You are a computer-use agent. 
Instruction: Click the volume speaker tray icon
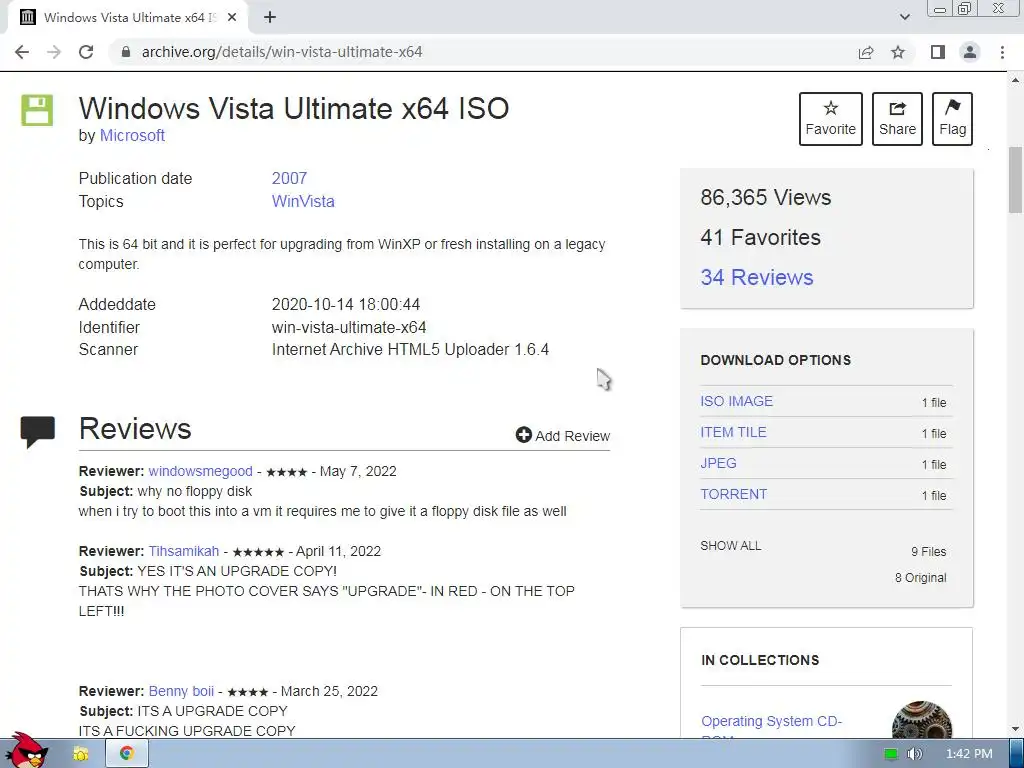point(914,754)
